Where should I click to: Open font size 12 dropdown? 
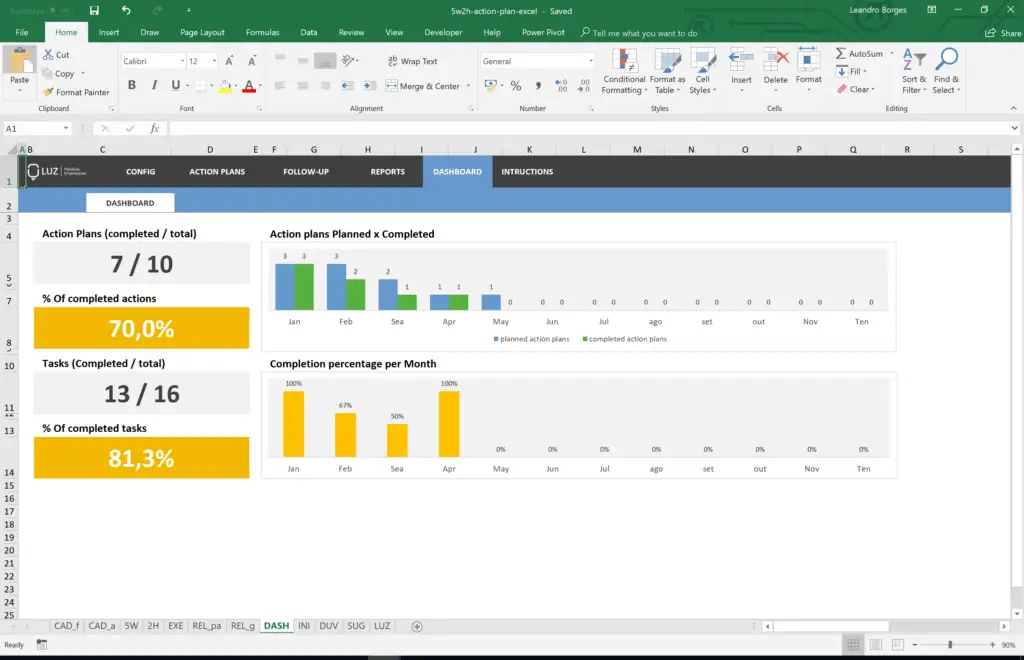click(214, 61)
